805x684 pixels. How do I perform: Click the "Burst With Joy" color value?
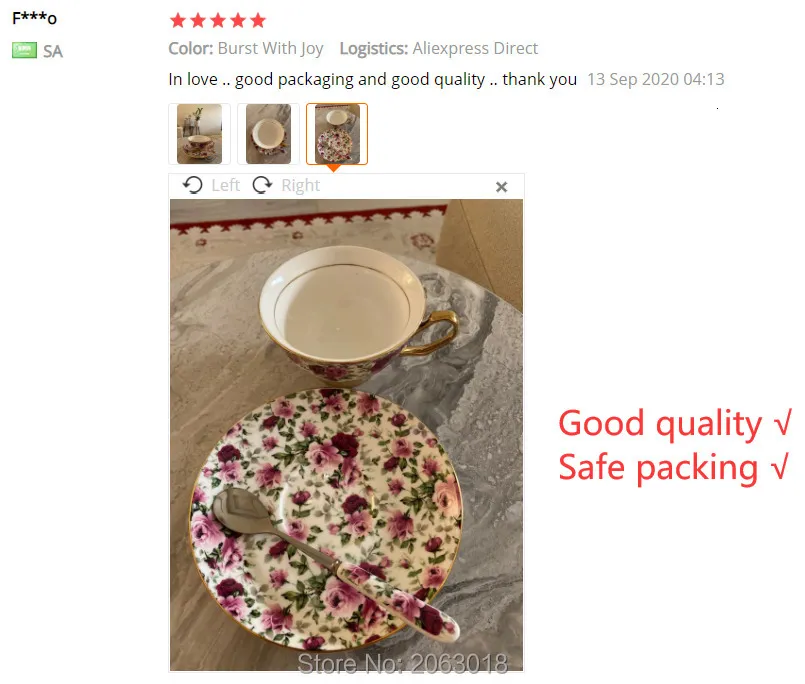271,48
